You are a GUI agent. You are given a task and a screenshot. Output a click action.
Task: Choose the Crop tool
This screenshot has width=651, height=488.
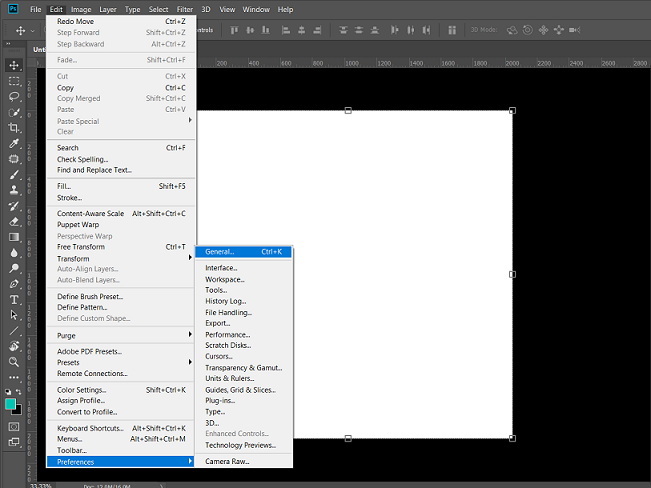[14, 128]
